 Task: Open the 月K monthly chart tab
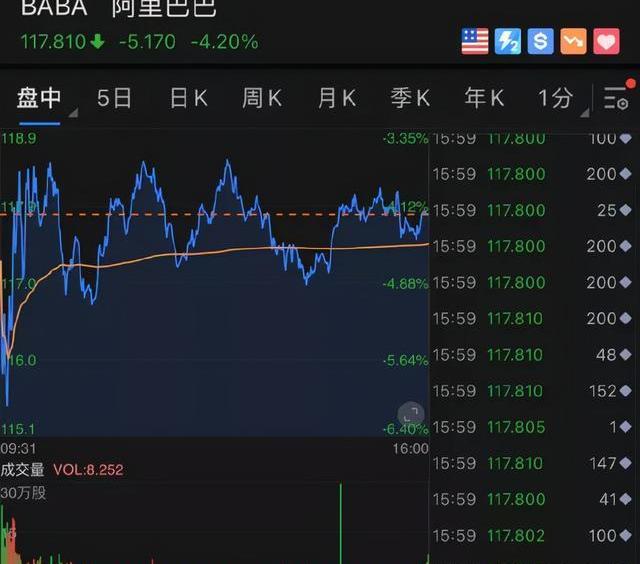tap(337, 98)
